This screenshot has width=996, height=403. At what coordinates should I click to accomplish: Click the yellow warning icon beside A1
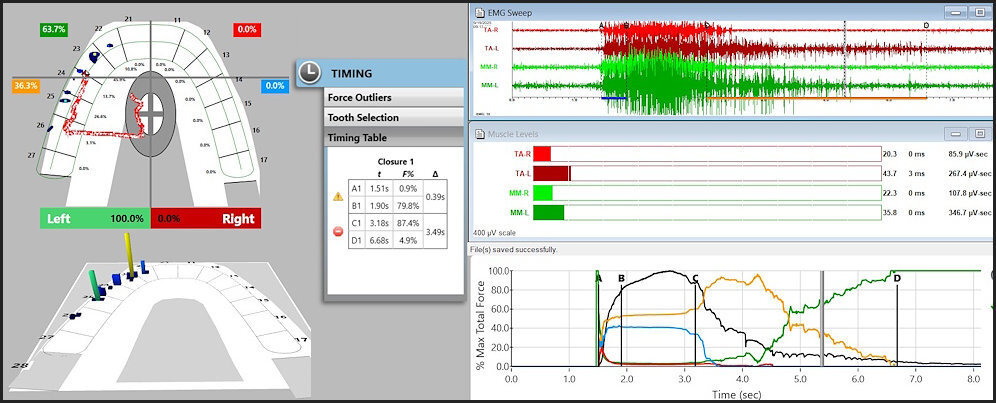click(337, 197)
